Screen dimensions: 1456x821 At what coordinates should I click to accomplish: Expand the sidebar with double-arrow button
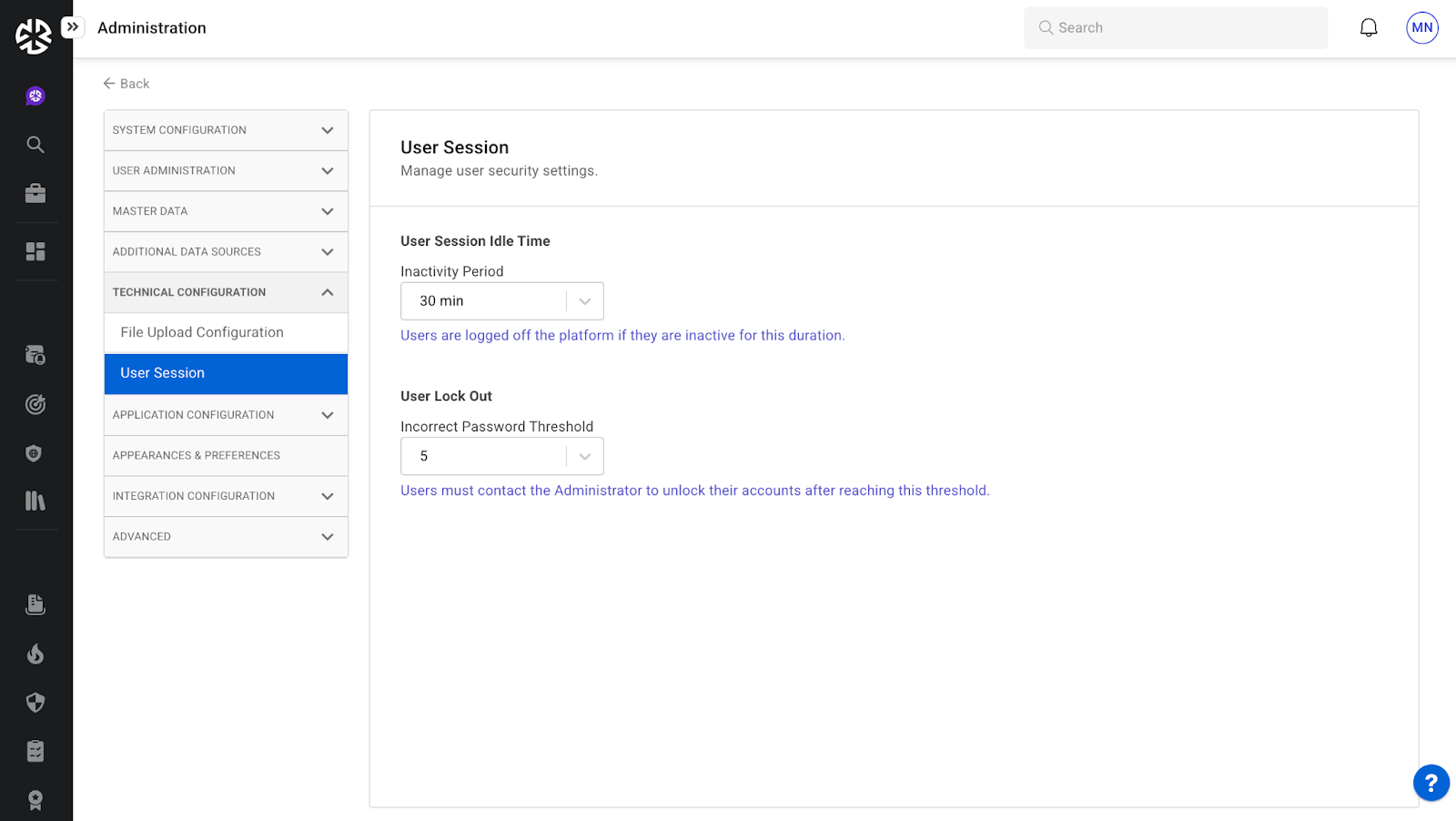tap(73, 27)
